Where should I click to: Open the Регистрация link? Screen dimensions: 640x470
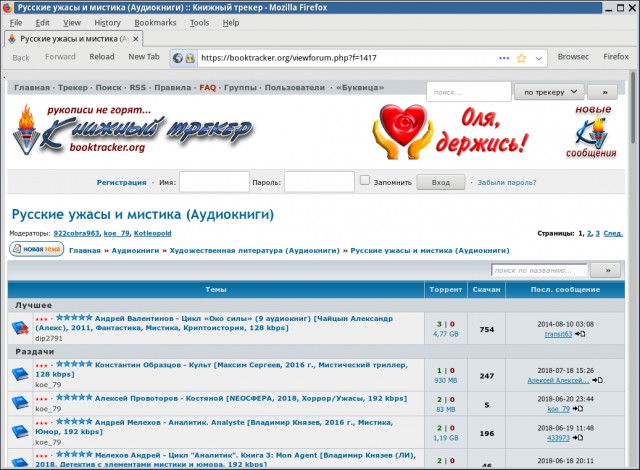[x=121, y=182]
